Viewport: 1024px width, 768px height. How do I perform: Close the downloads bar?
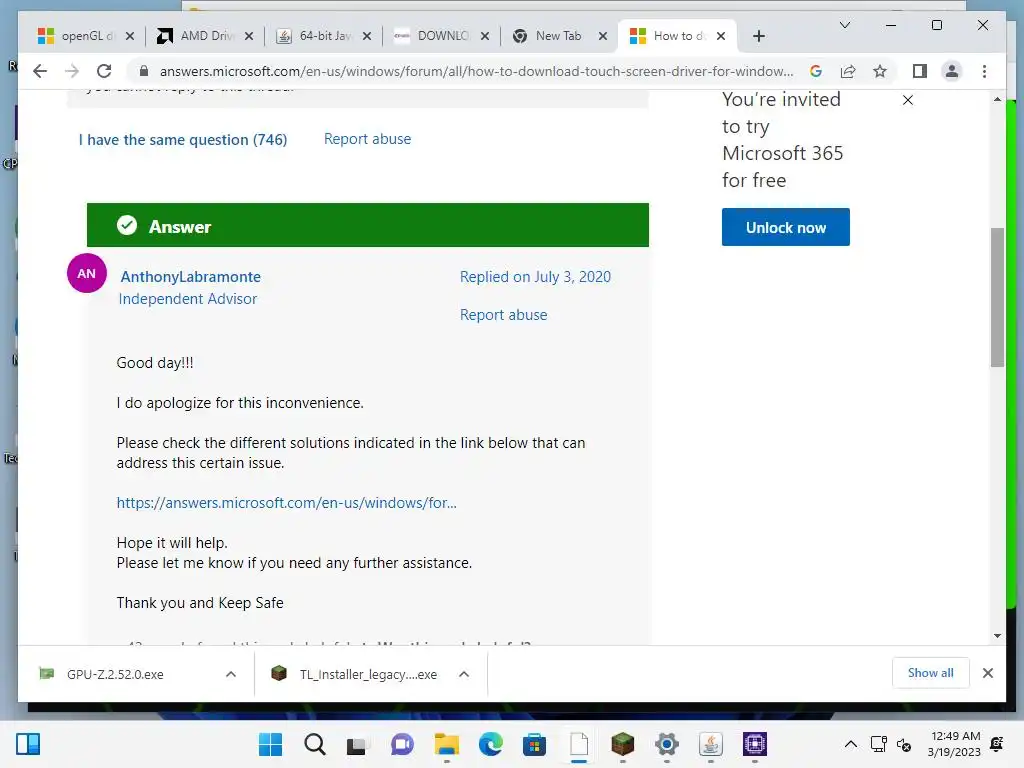pyautogui.click(x=988, y=673)
